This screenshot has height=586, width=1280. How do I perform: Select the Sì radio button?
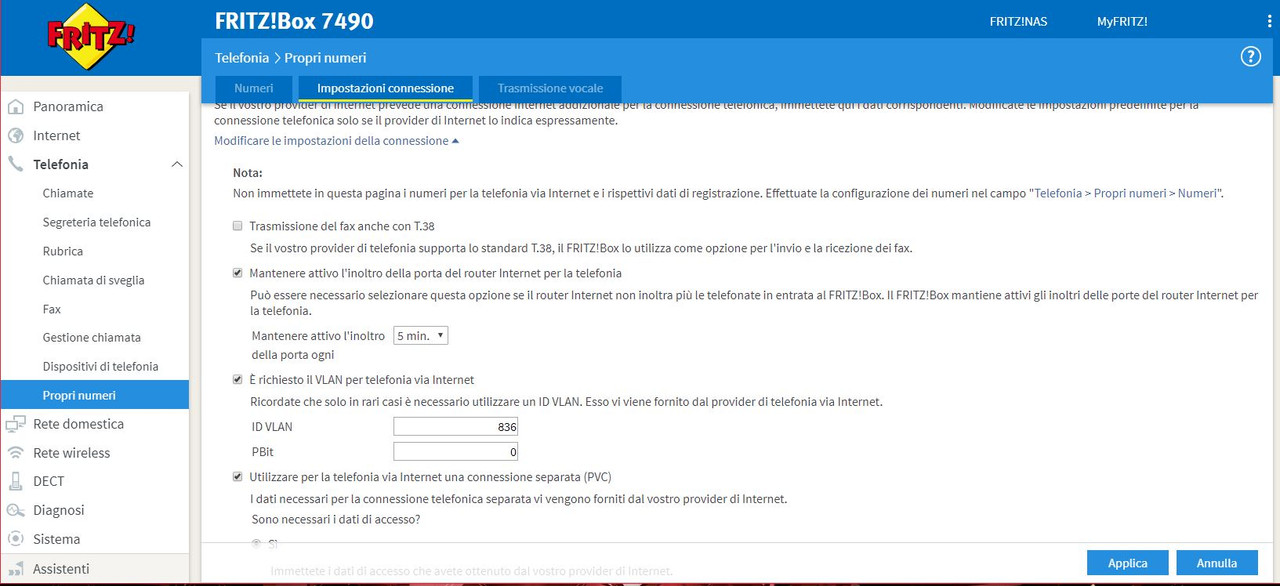tap(257, 544)
